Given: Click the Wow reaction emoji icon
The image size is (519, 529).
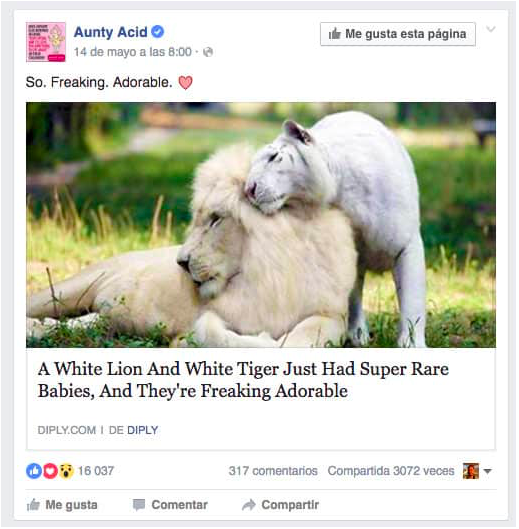Looking at the screenshot, I should [66, 471].
